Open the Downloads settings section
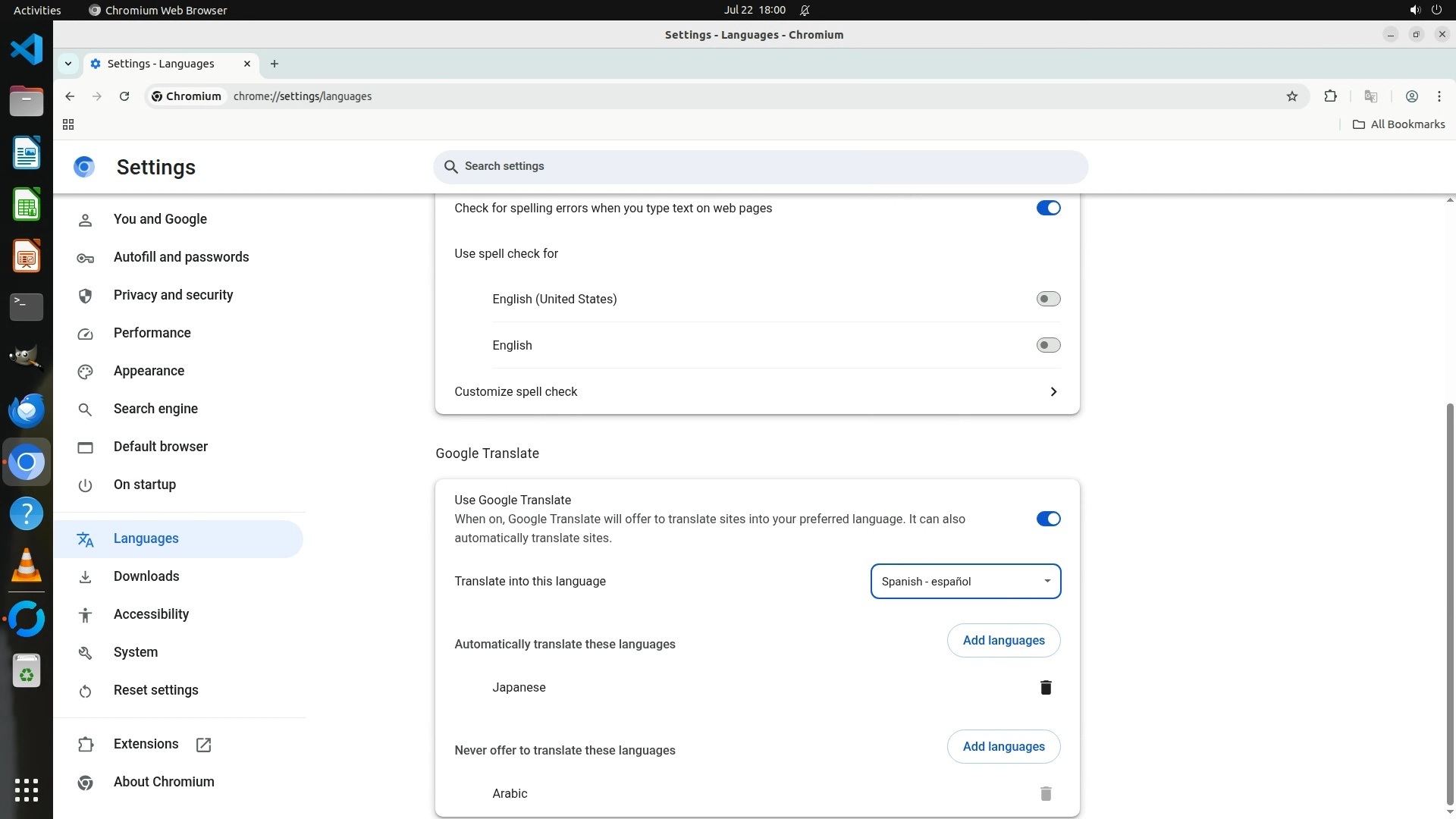Screen dimensions: 1456x819 [146, 576]
